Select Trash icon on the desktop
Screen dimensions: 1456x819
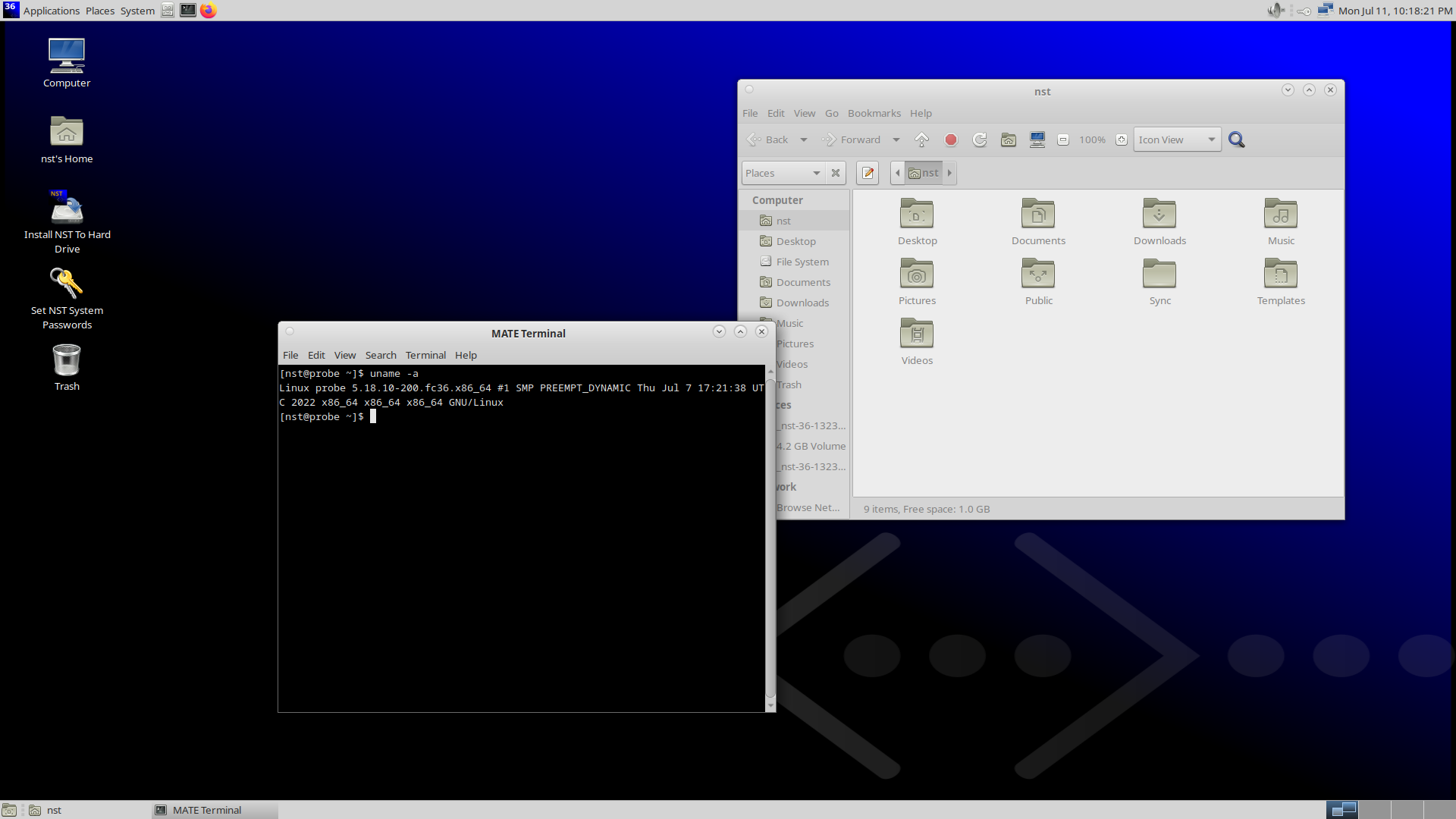click(x=67, y=368)
